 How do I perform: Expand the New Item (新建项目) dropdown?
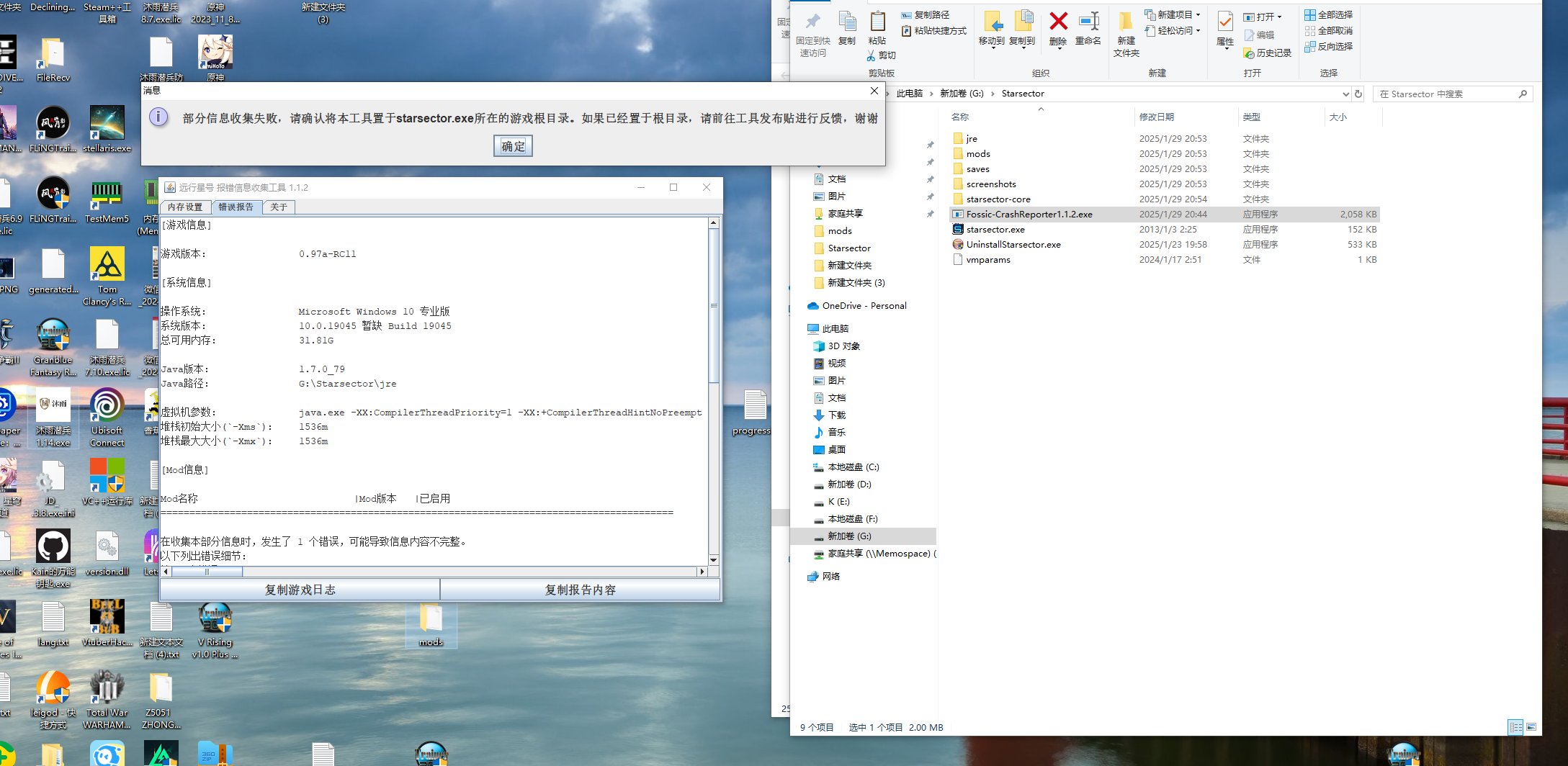pos(1198,14)
